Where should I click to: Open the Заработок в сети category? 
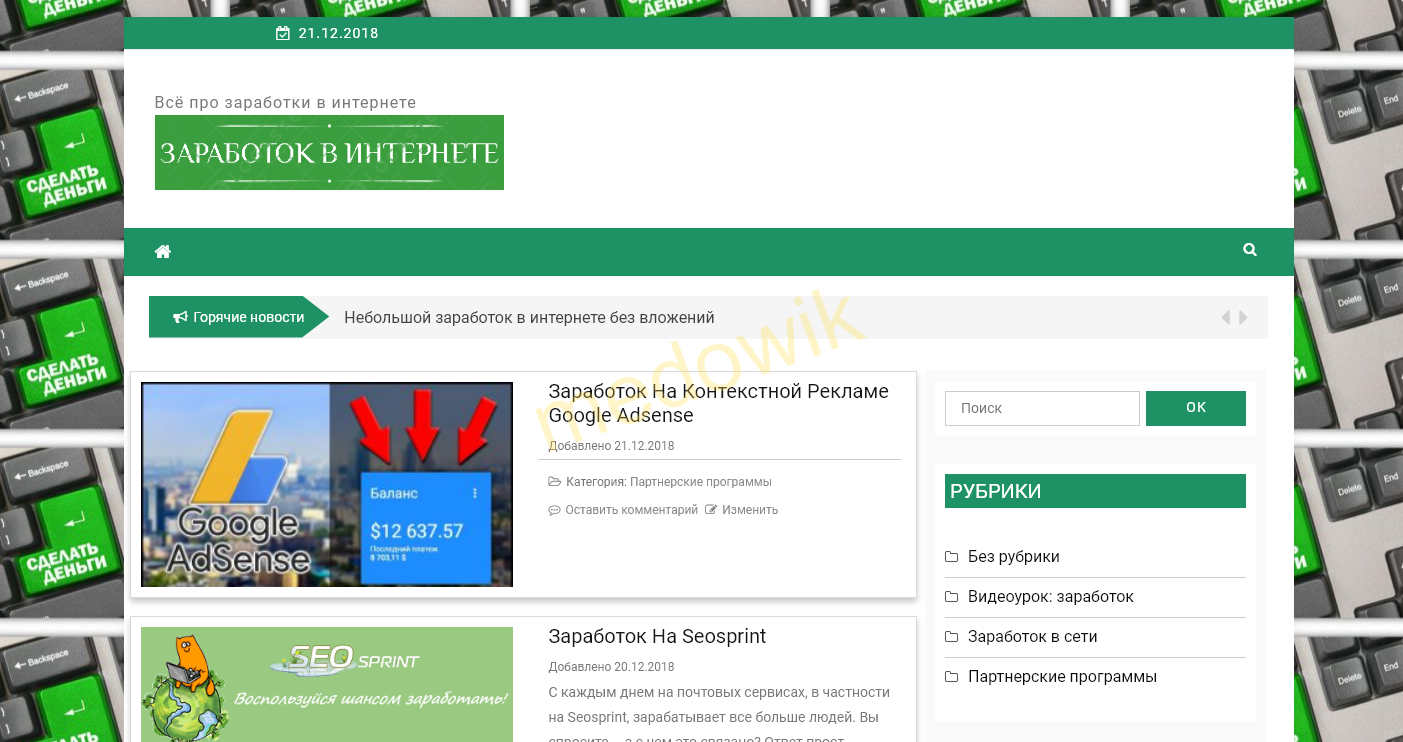pyautogui.click(x=1033, y=637)
